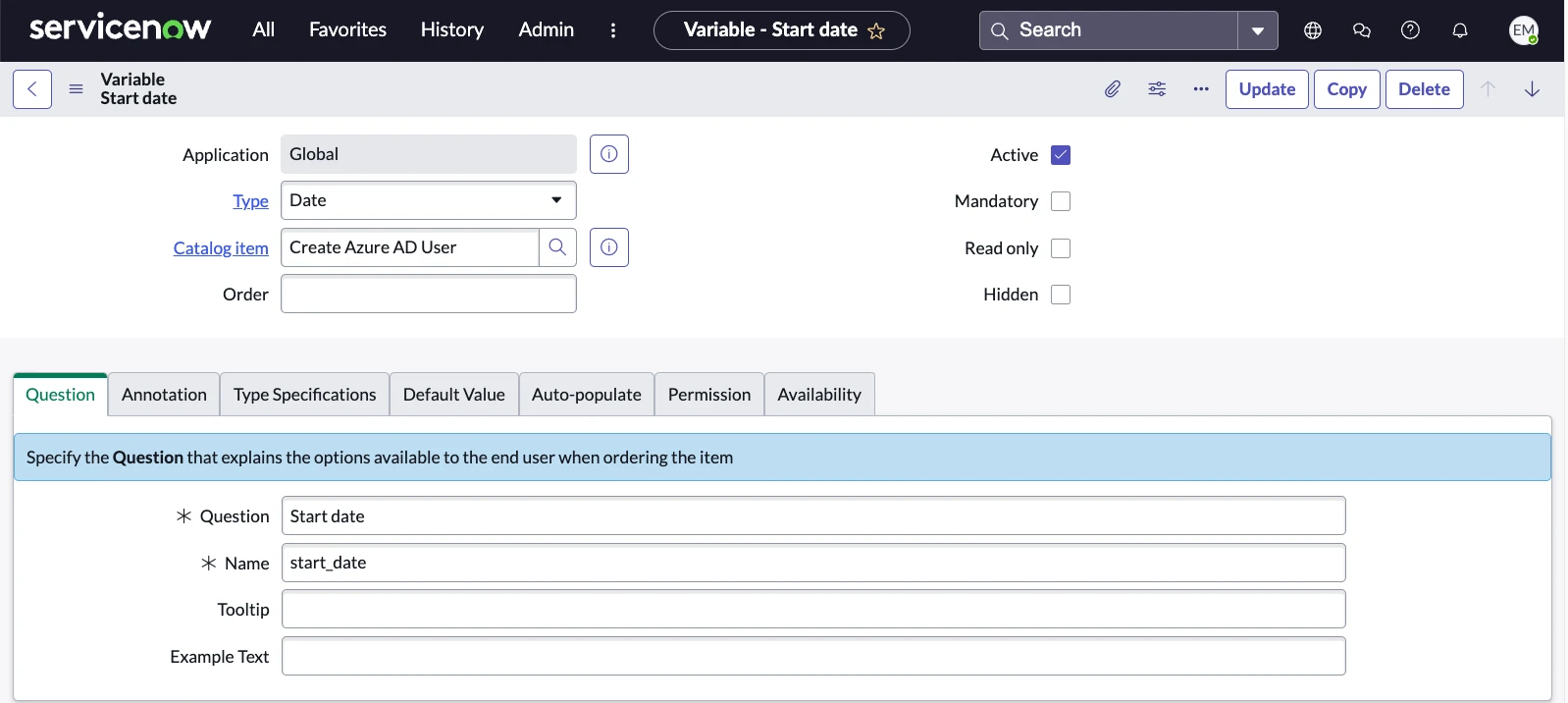Screen dimensions: 1568x703
Task: Click the help question mark icon
Action: coord(1410,30)
